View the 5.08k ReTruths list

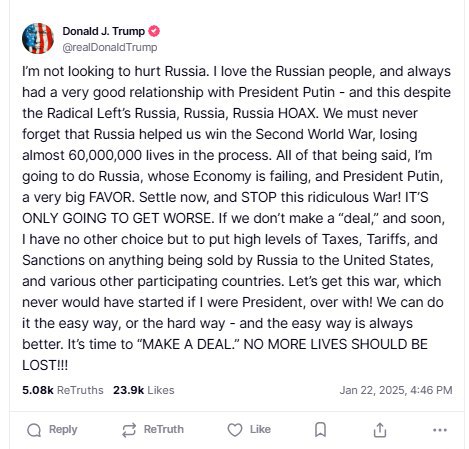tap(63, 390)
